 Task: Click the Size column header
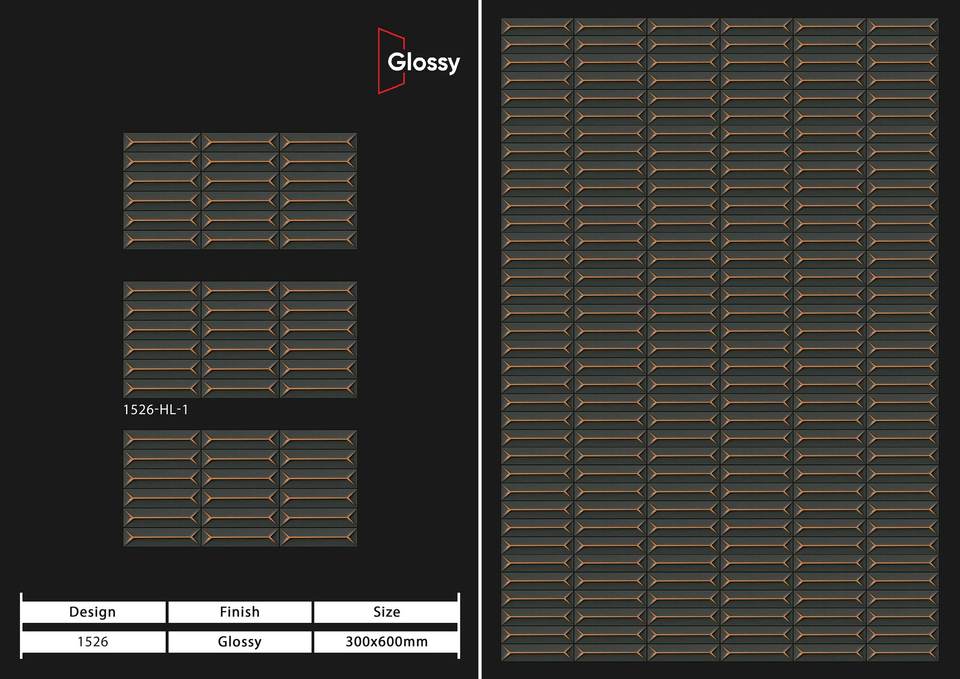[x=386, y=612]
